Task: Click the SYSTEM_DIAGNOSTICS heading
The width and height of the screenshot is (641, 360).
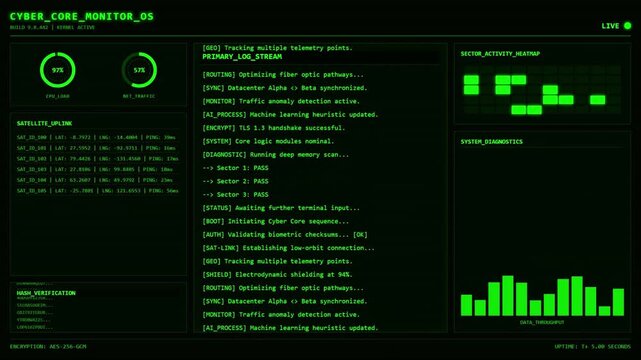Action: (492, 142)
